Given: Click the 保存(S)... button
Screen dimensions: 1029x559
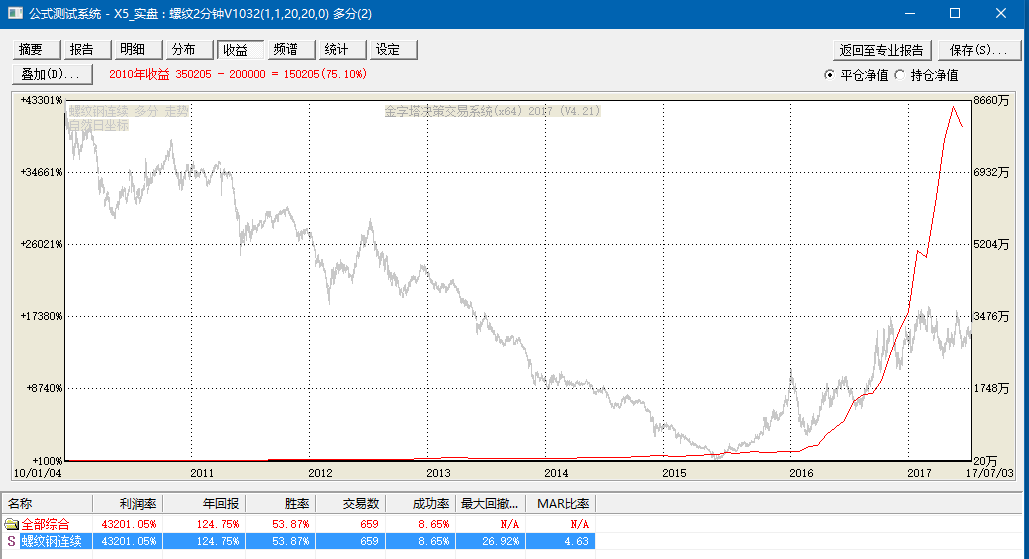Looking at the screenshot, I should tap(978, 50).
